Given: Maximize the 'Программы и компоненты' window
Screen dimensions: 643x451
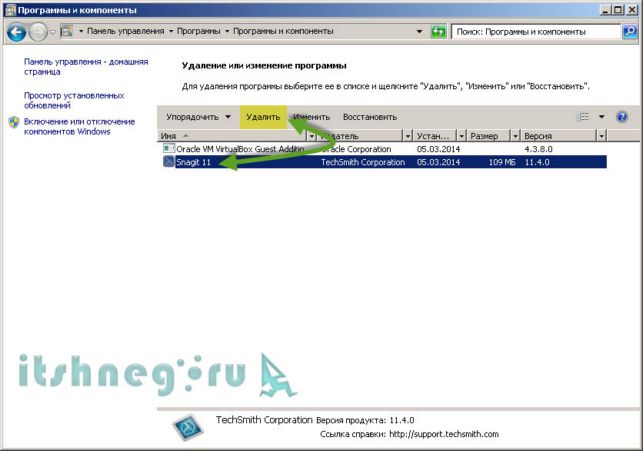Looking at the screenshot, I should click(x=618, y=10).
